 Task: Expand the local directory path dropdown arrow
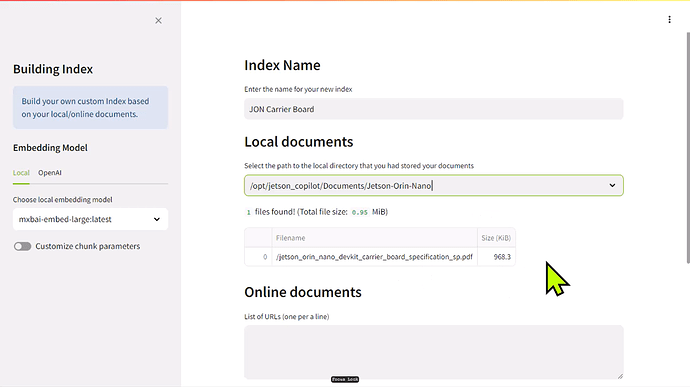click(x=612, y=185)
